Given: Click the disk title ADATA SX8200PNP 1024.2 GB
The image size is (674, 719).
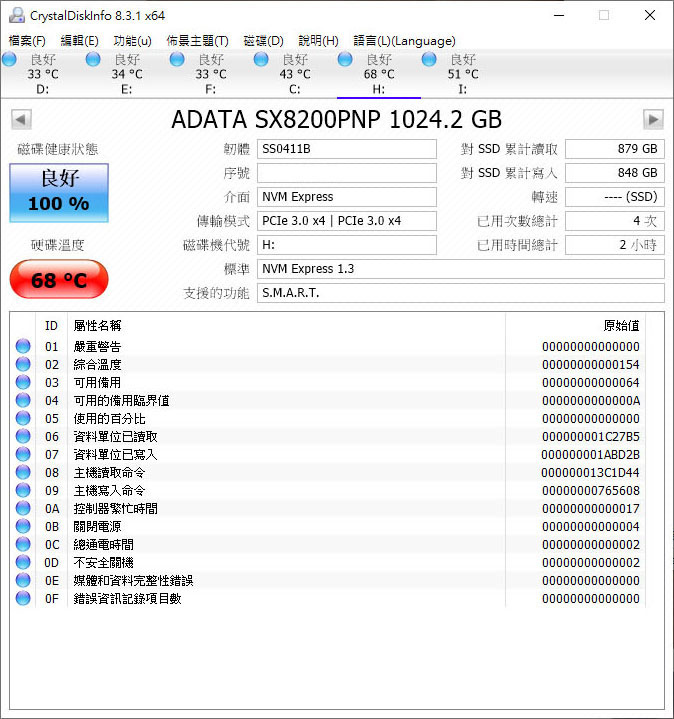Looking at the screenshot, I should 337,120.
